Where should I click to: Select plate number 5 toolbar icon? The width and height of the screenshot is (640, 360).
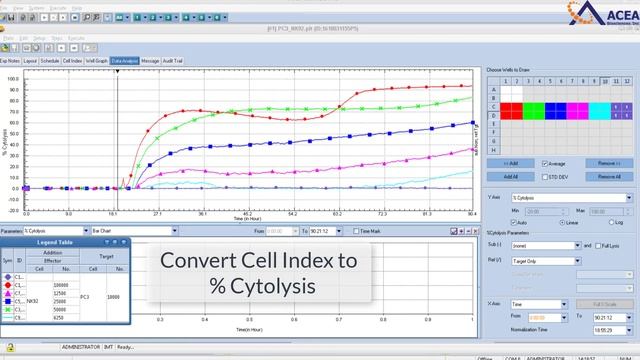coord(202,18)
